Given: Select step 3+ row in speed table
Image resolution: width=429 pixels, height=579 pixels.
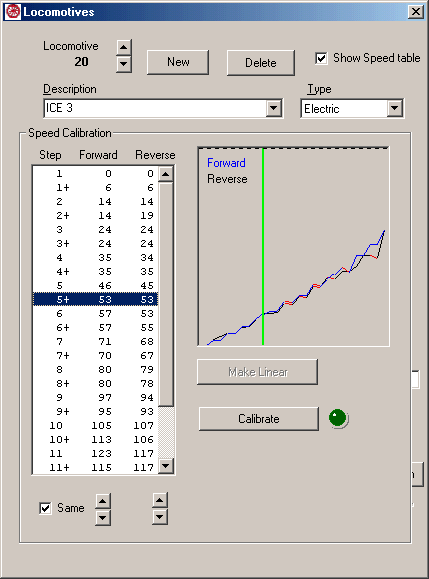Looking at the screenshot, I should 95,244.
